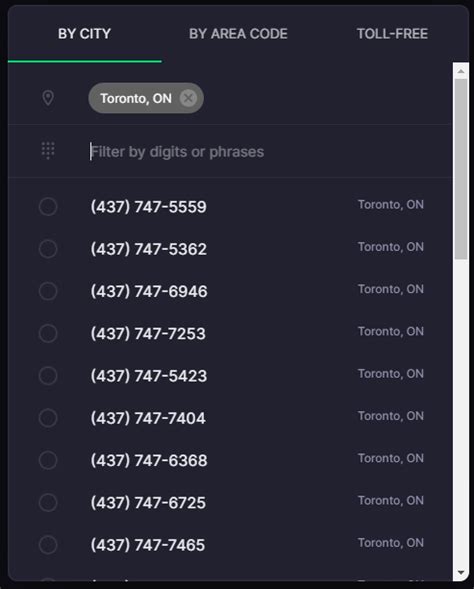Viewport: 474px width, 589px height.
Task: Select radio for (437) 747-5559
Action: click(48, 207)
